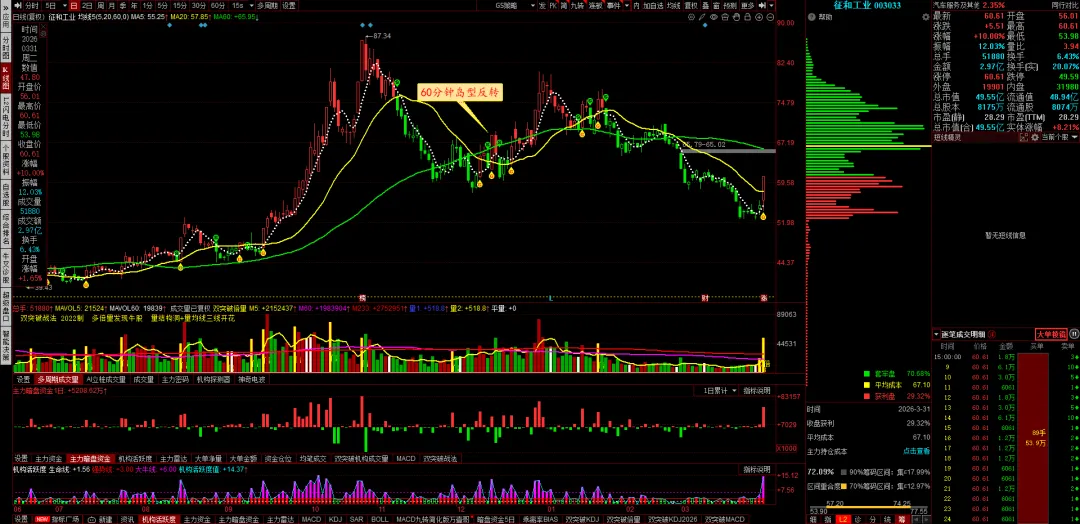Open the 5日 multi-day dropdown arrow

65,5
